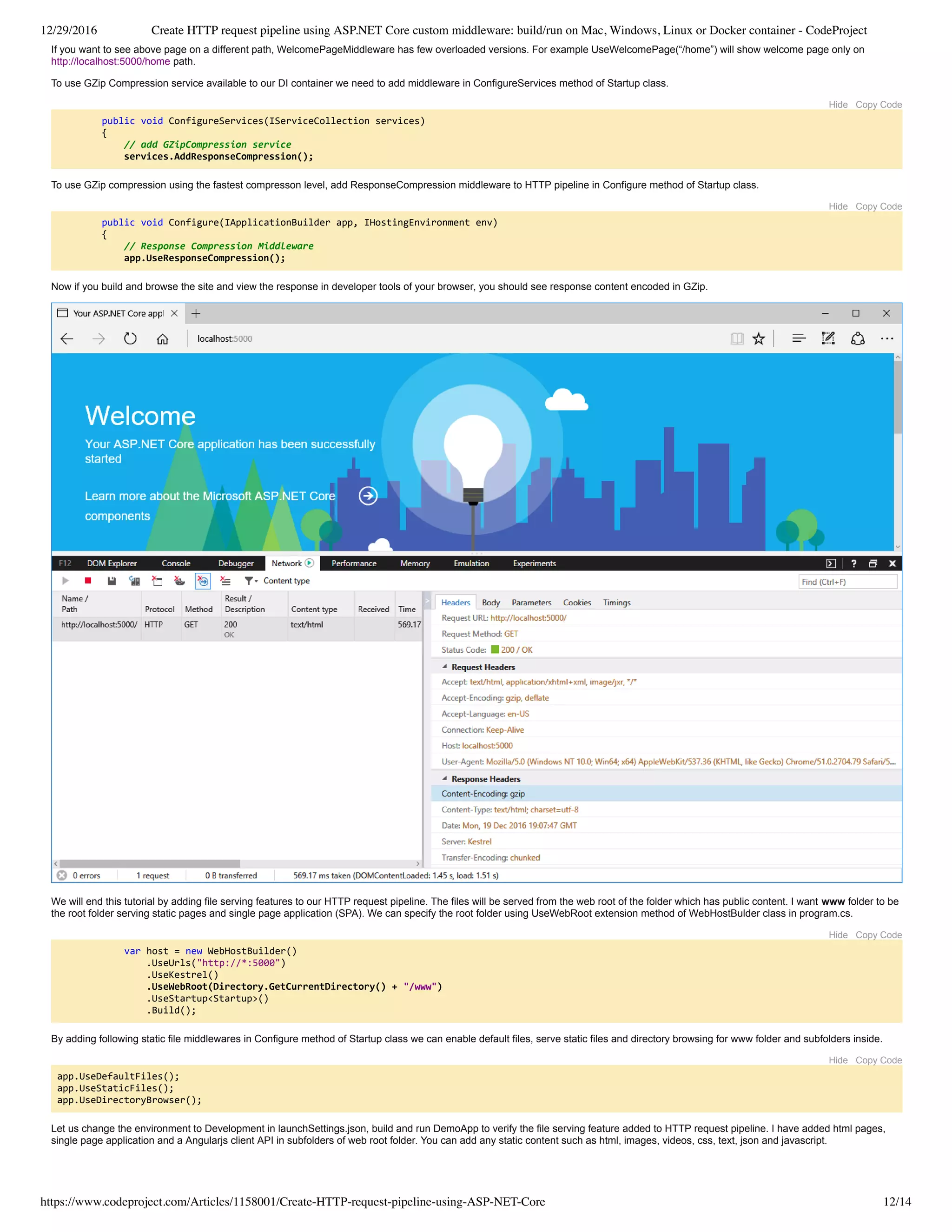The height and width of the screenshot is (1232, 952).
Task: Collapse the Request Headers section
Action: coord(444,666)
